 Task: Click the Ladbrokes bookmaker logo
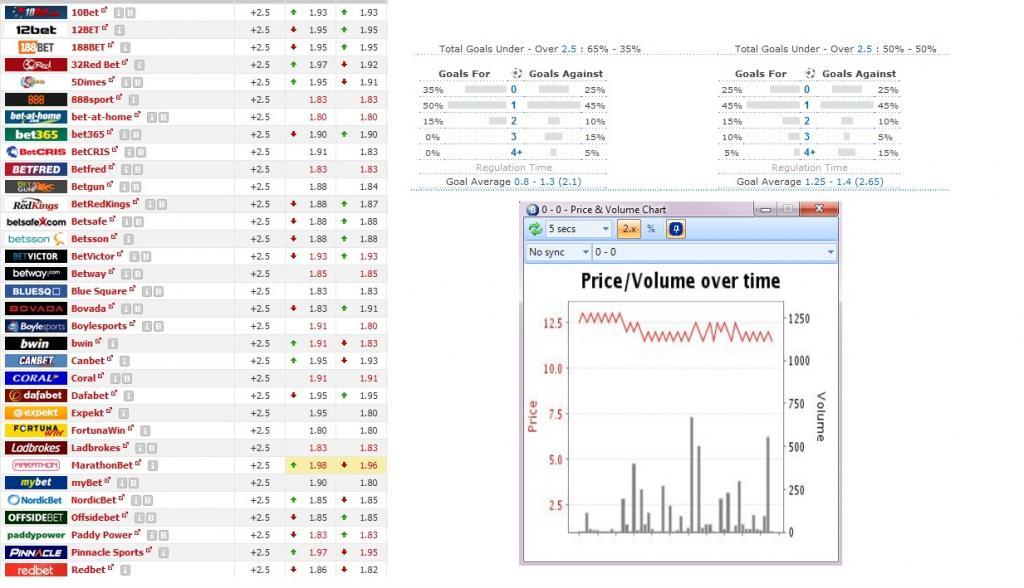(36, 448)
